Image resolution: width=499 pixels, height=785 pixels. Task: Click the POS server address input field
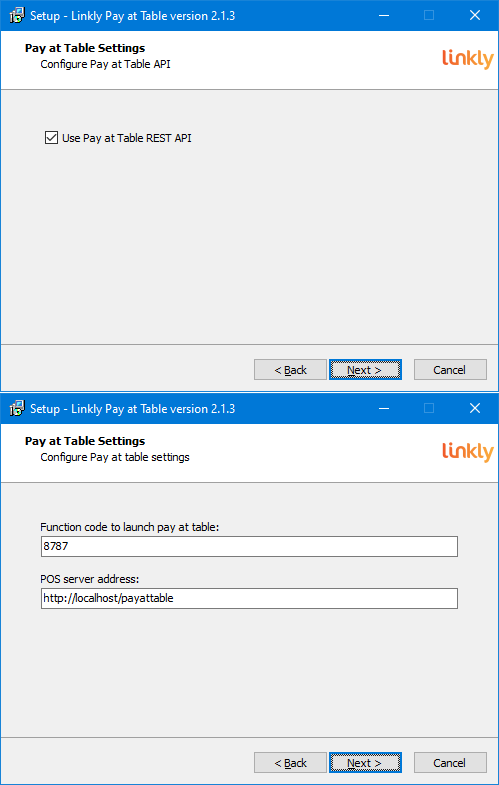point(249,598)
